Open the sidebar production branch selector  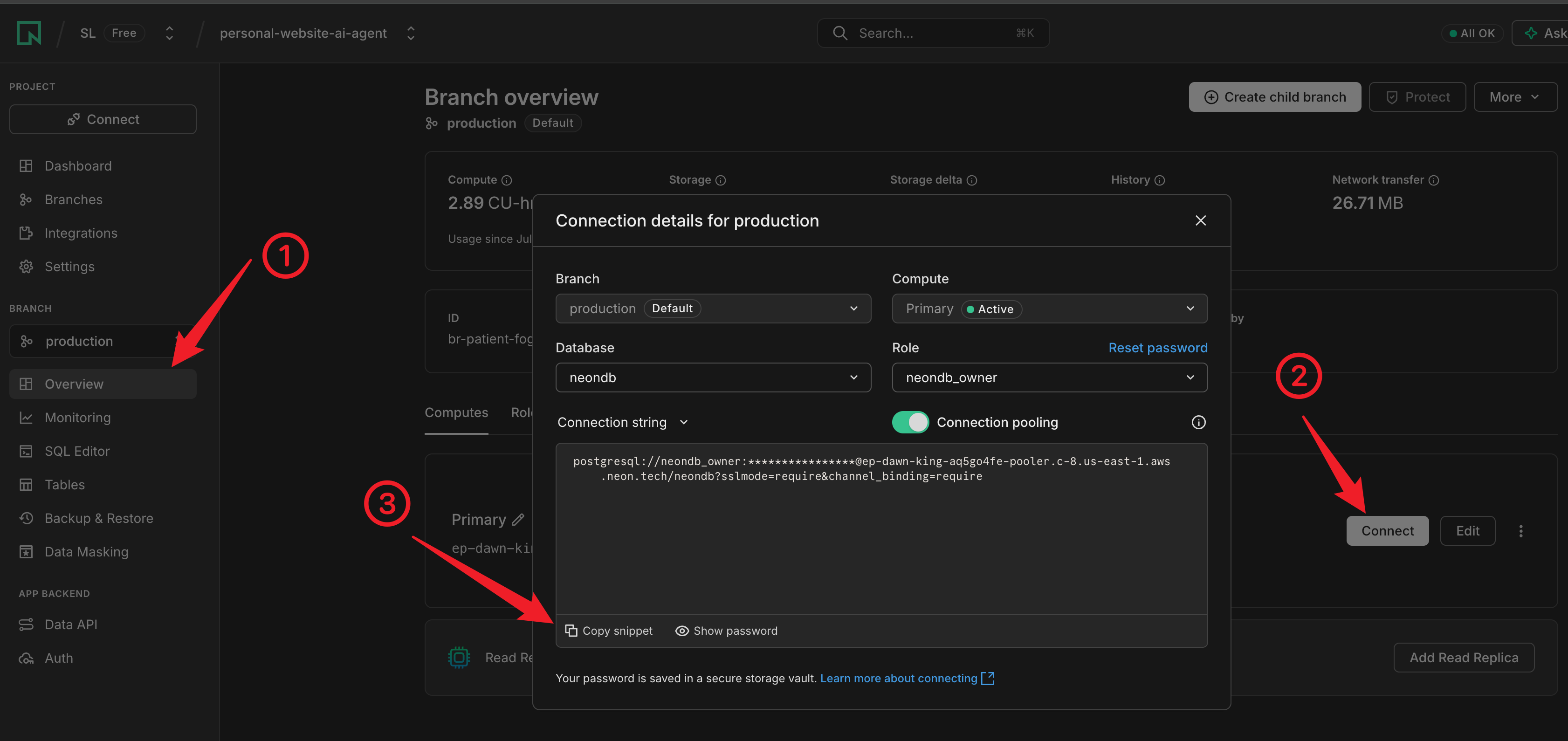(103, 341)
